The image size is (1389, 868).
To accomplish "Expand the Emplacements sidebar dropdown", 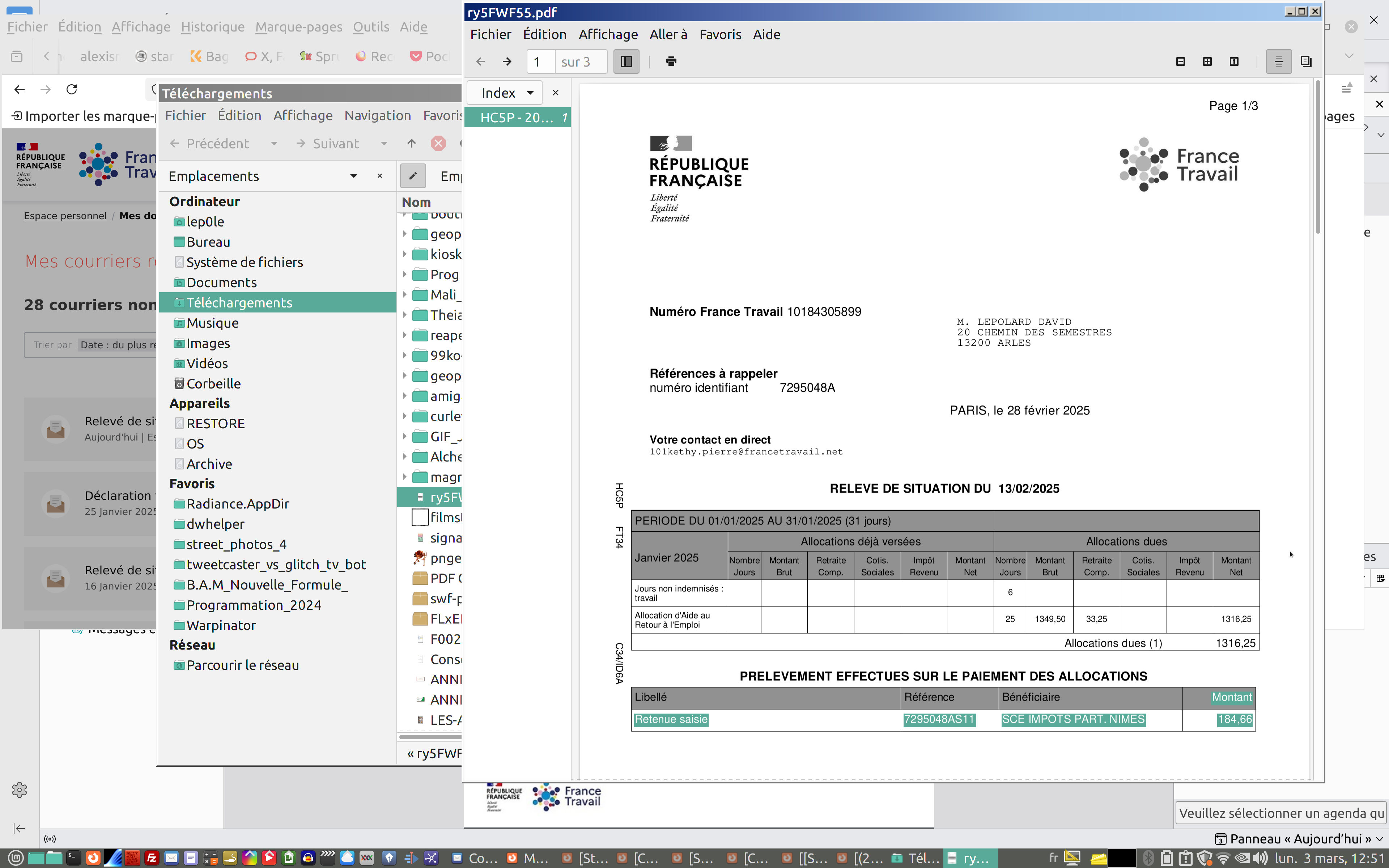I will coord(353,176).
